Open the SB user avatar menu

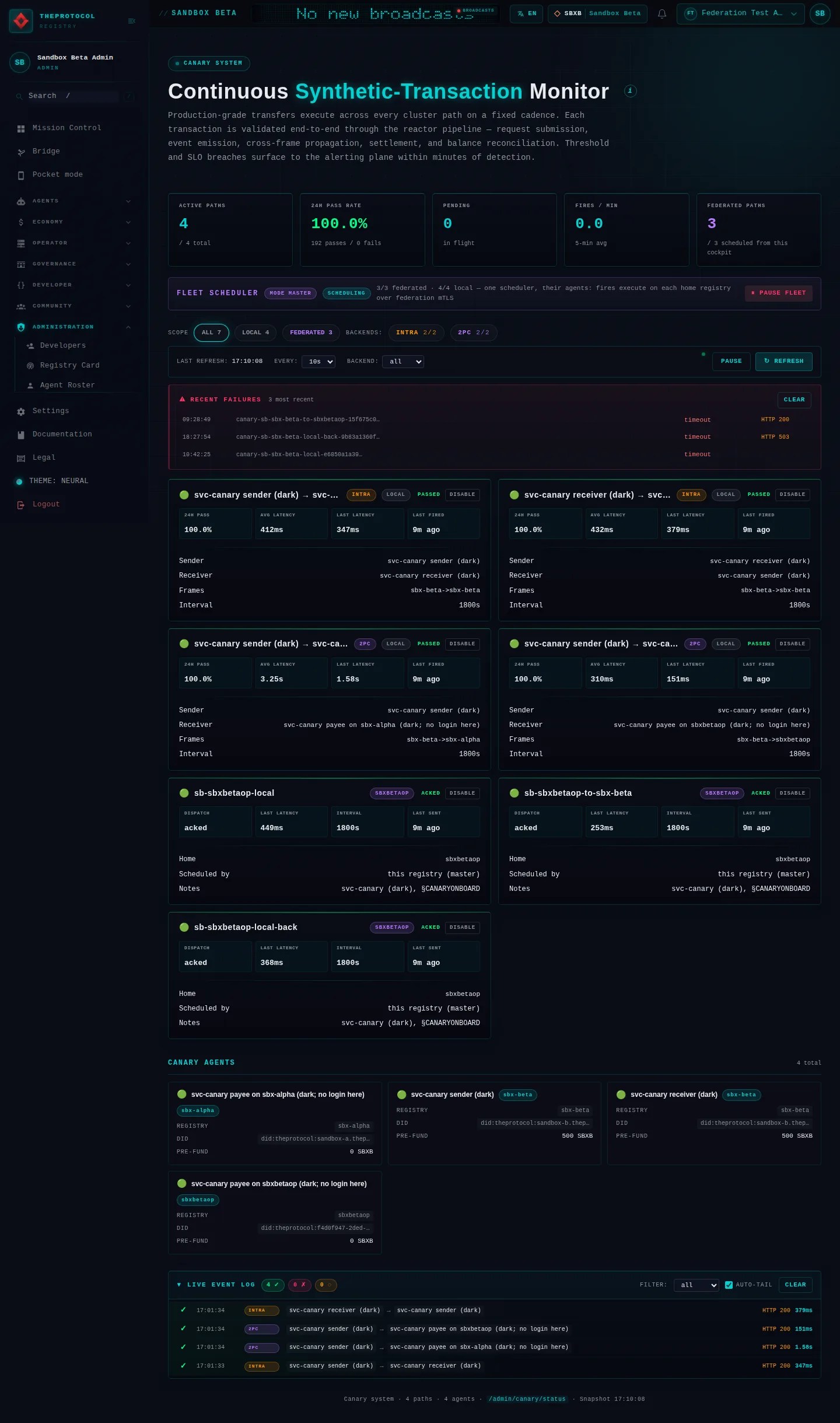pyautogui.click(x=820, y=13)
